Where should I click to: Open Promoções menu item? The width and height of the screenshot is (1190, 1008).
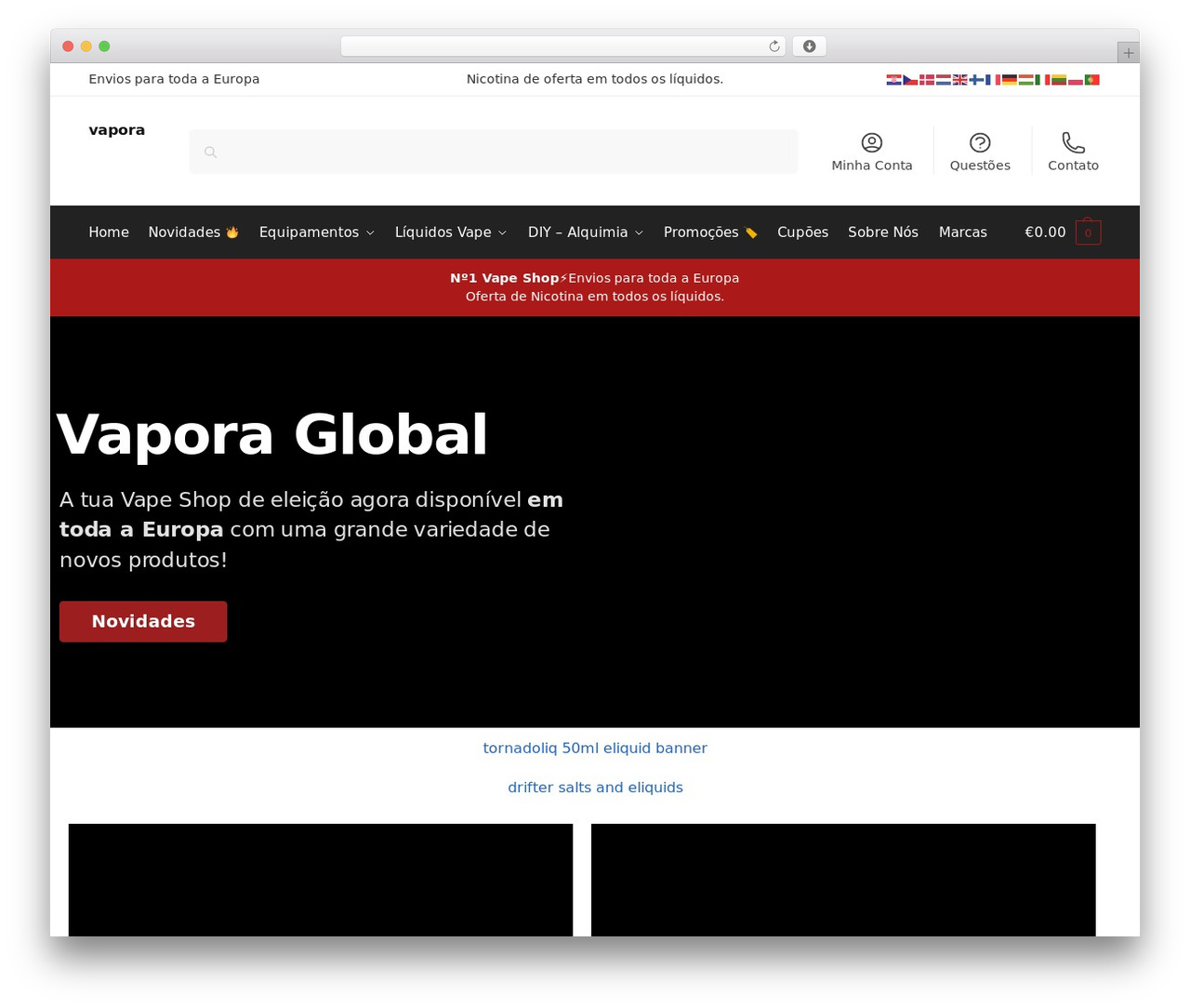(x=710, y=232)
